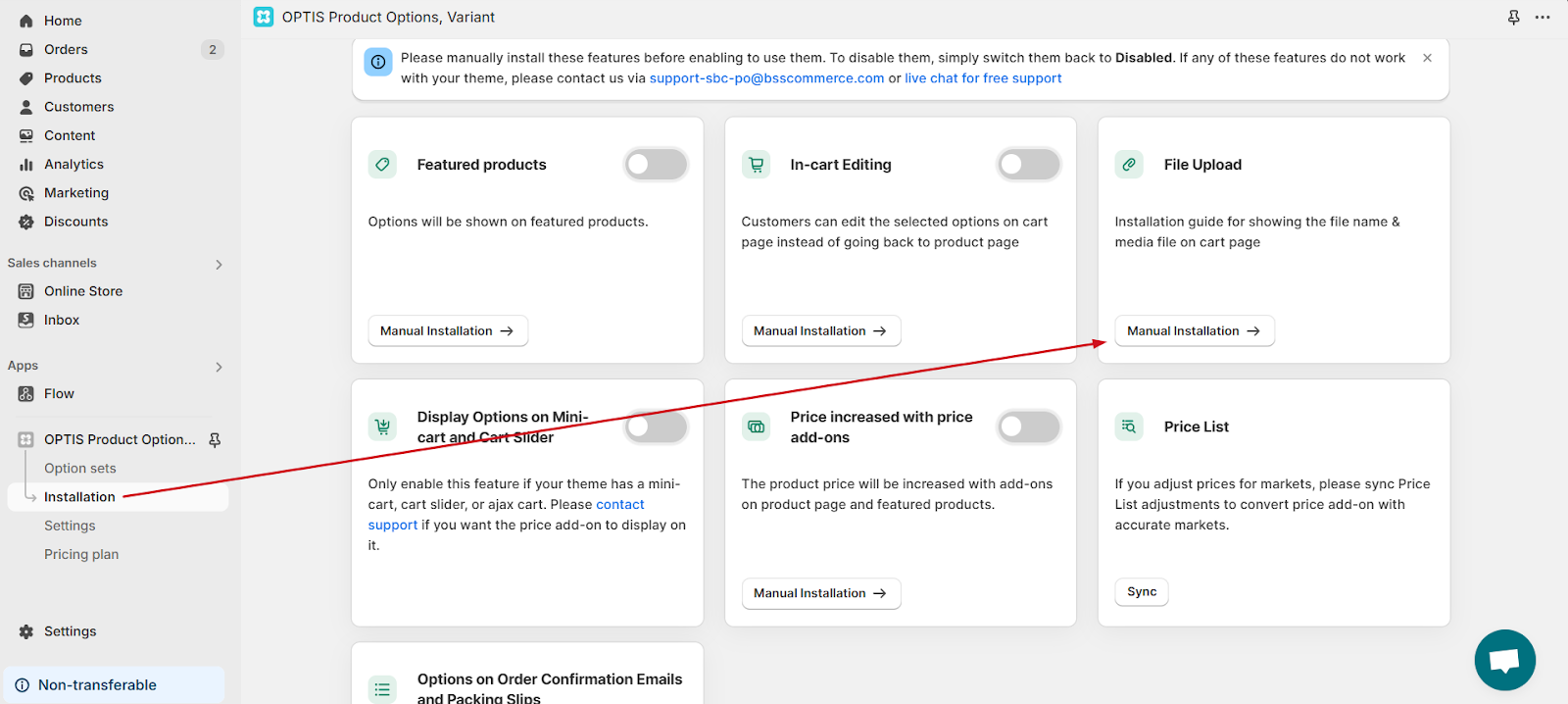Click the Content icon in sidebar
The width and height of the screenshot is (1568, 704).
click(x=26, y=135)
